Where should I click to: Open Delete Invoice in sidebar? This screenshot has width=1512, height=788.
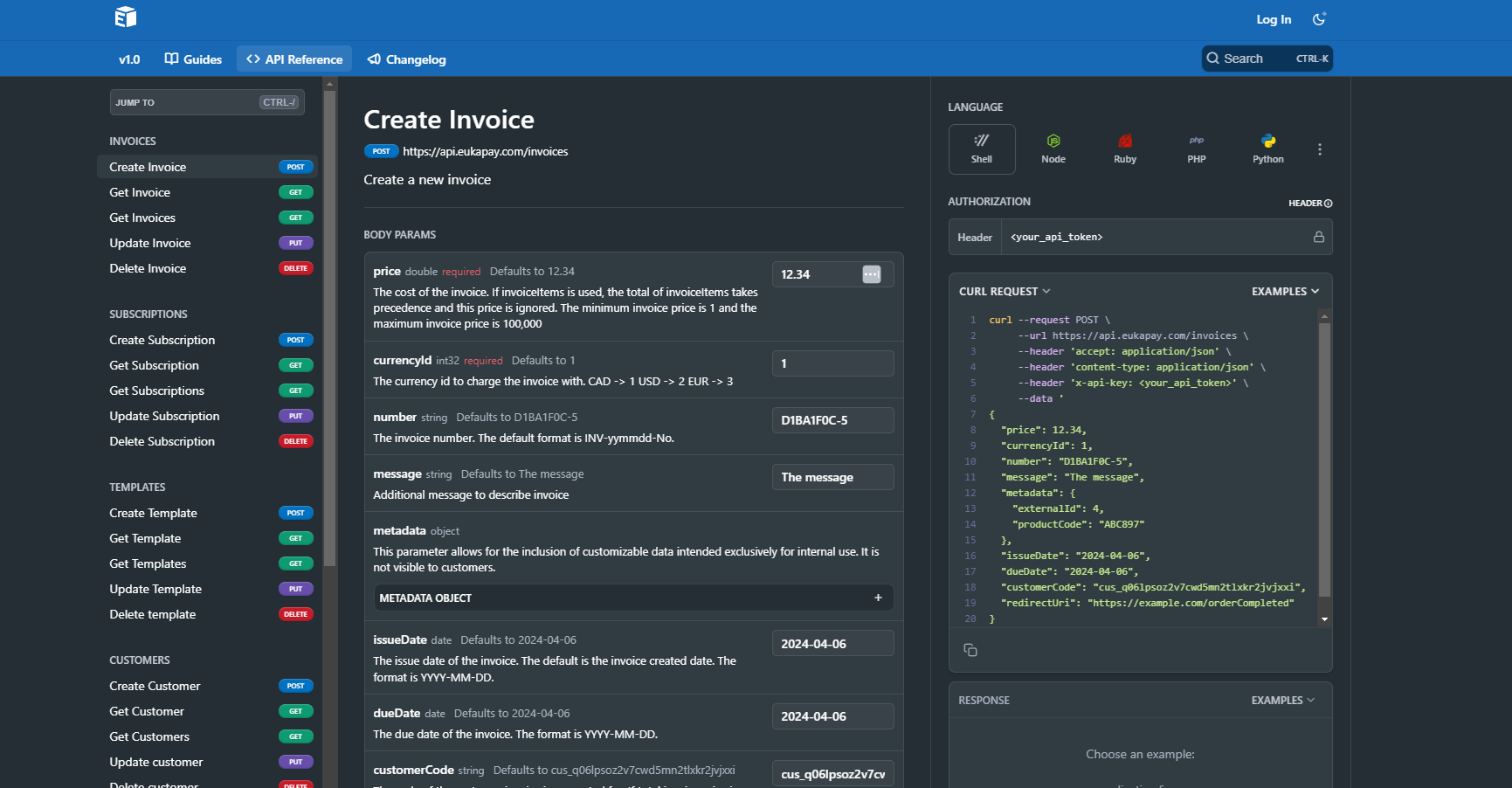pyautogui.click(x=207, y=268)
